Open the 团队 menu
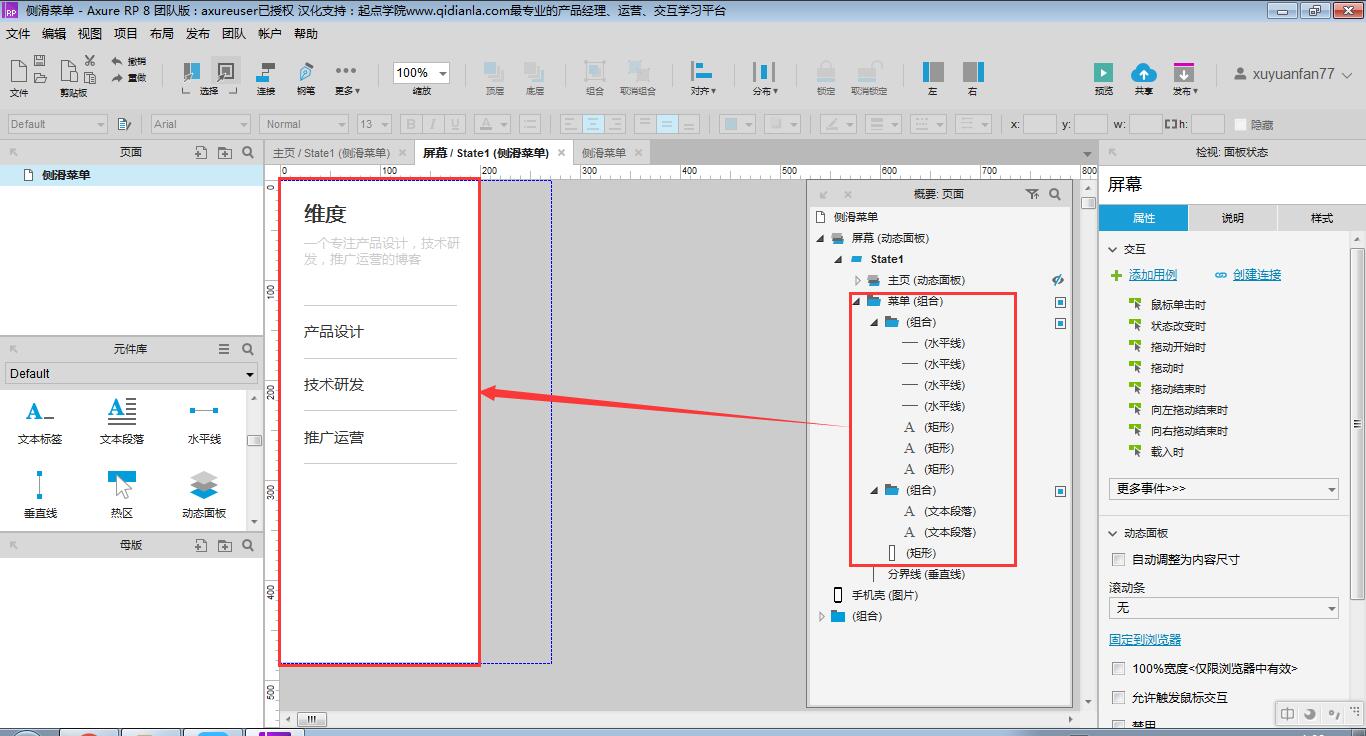The height and width of the screenshot is (736, 1366). pyautogui.click(x=234, y=34)
